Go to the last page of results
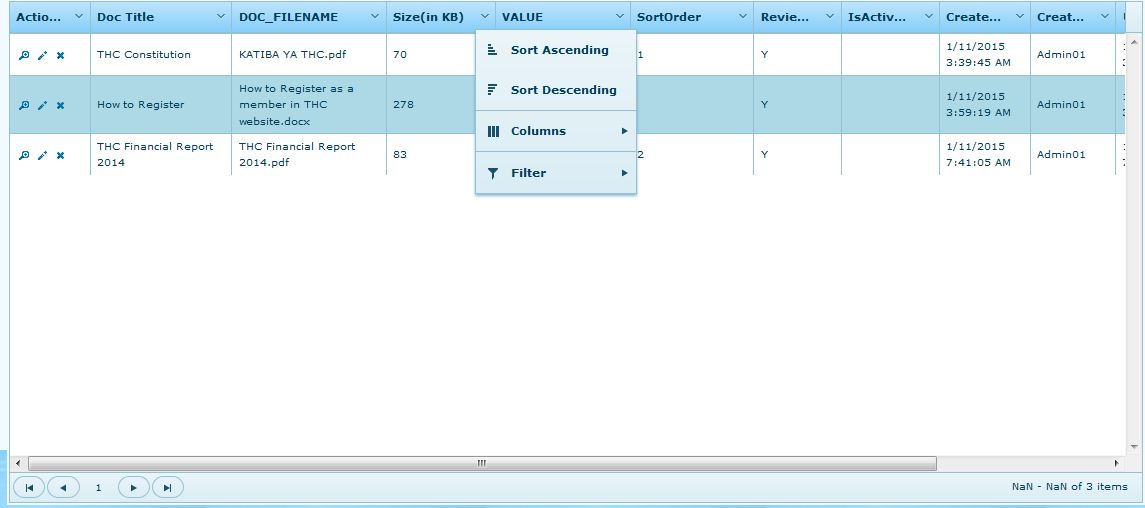Viewport: 1145px width, 508px height. [x=168, y=488]
